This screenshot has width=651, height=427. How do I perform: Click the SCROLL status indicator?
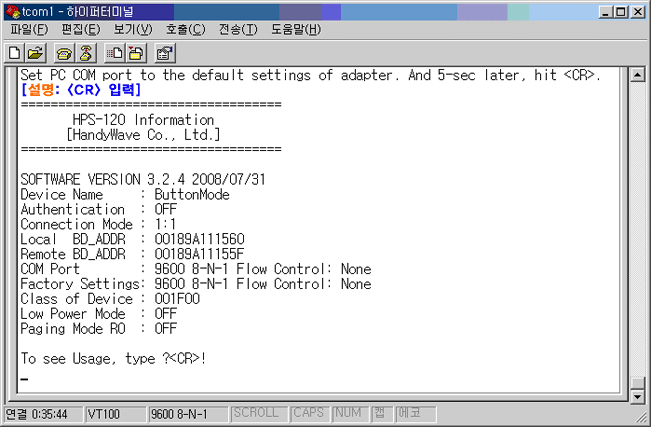(x=259, y=414)
